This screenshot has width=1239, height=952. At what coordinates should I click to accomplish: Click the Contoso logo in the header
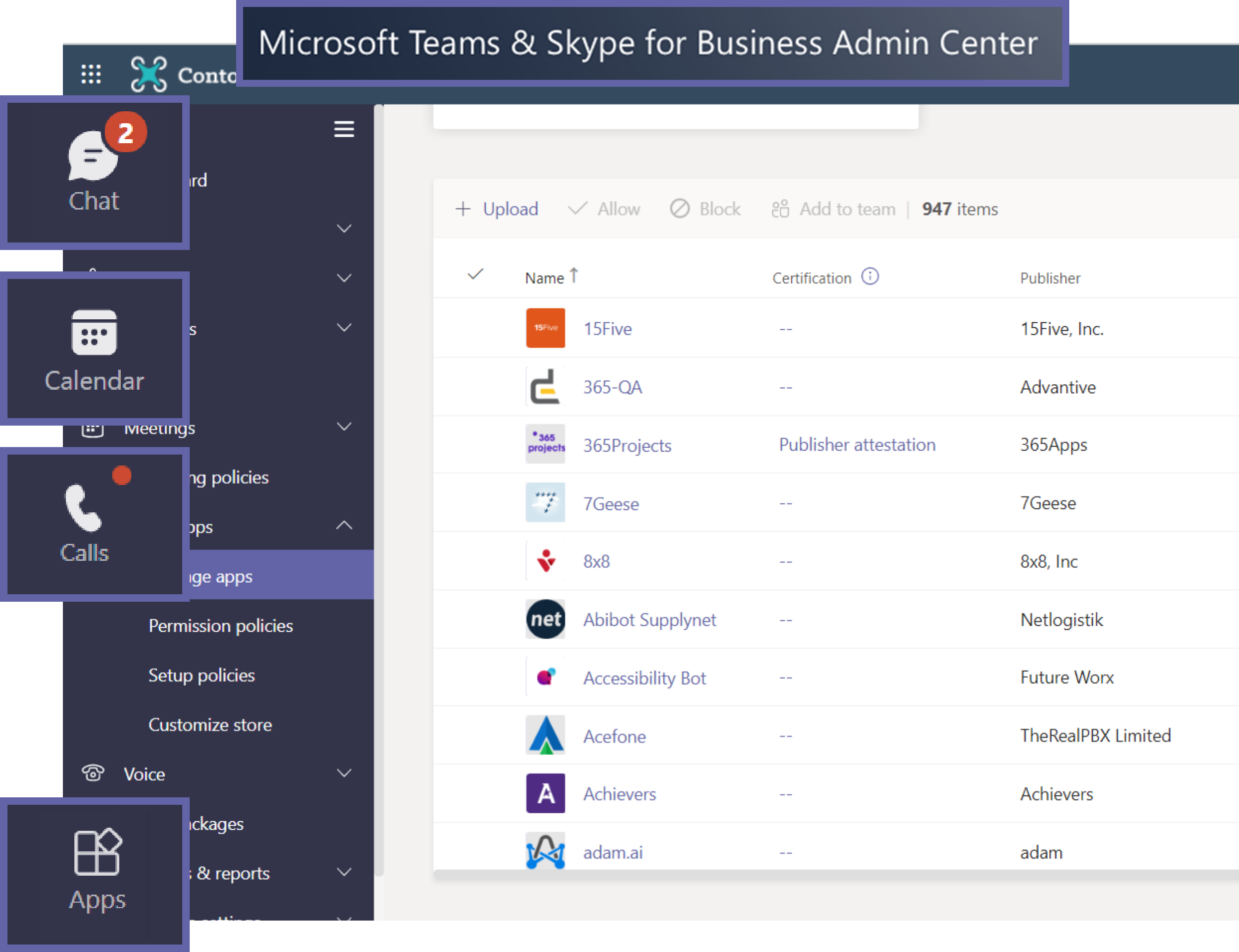click(148, 74)
